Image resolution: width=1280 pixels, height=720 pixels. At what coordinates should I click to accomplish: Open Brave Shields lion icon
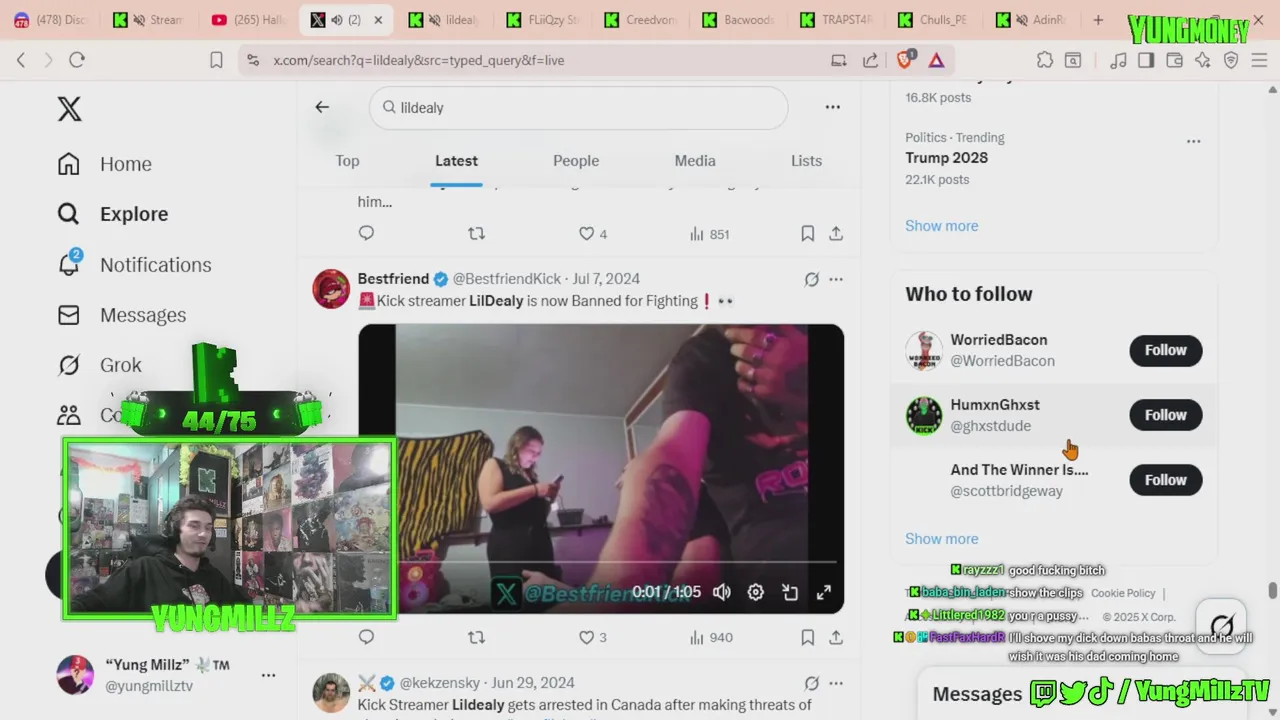pyautogui.click(x=905, y=60)
